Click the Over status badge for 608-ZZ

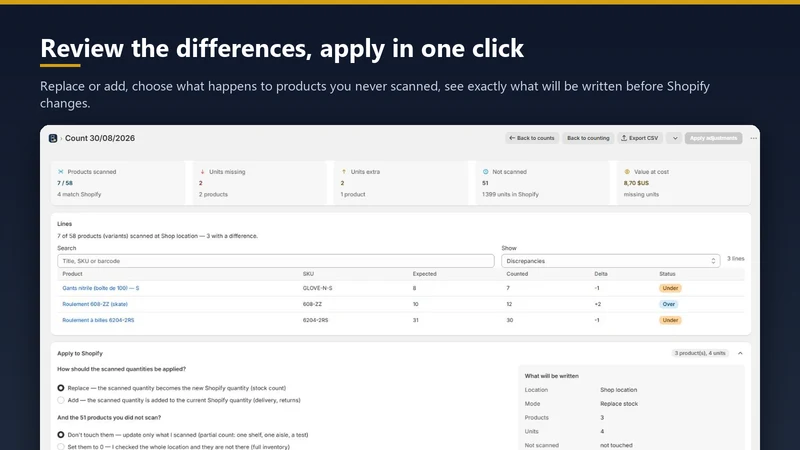668,304
